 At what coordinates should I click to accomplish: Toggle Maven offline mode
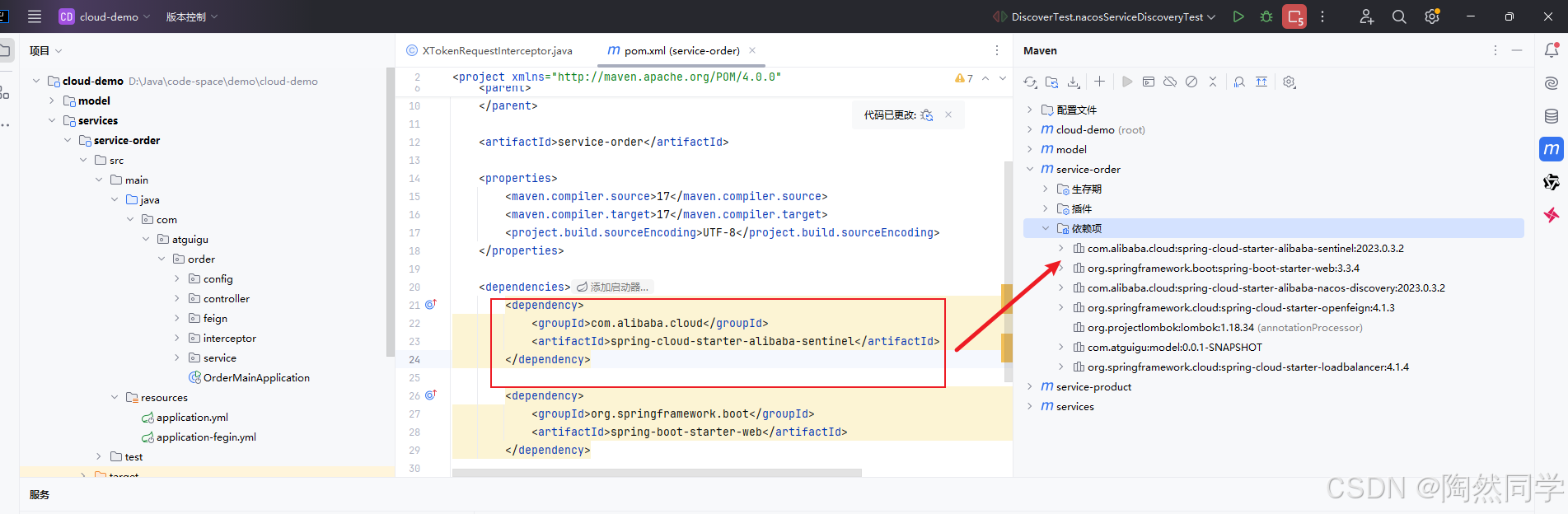[1170, 82]
